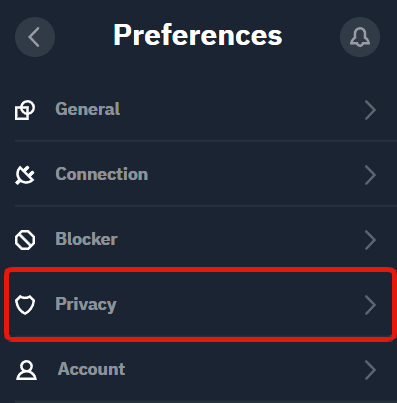397x403 pixels.
Task: Click the Privacy shield icon
Action: (25, 305)
